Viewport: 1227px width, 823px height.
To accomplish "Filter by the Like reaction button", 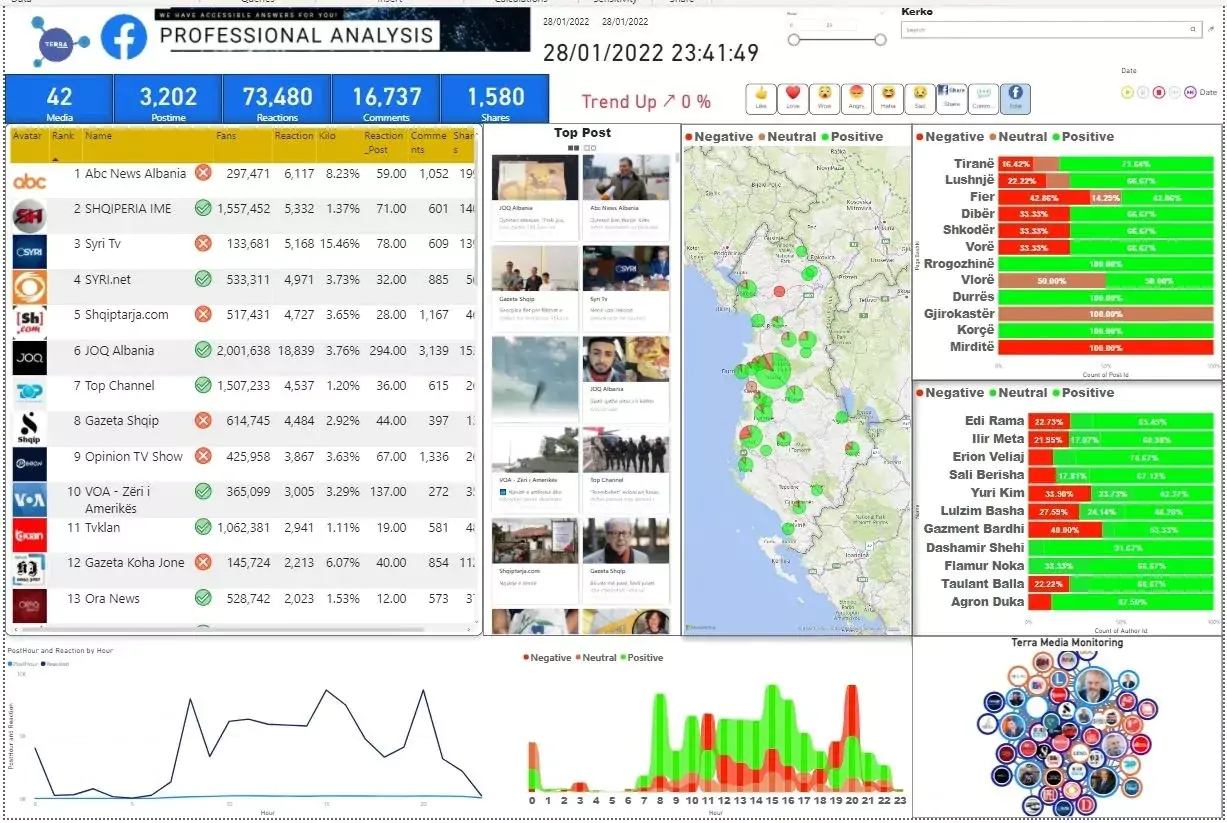I will 762,98.
